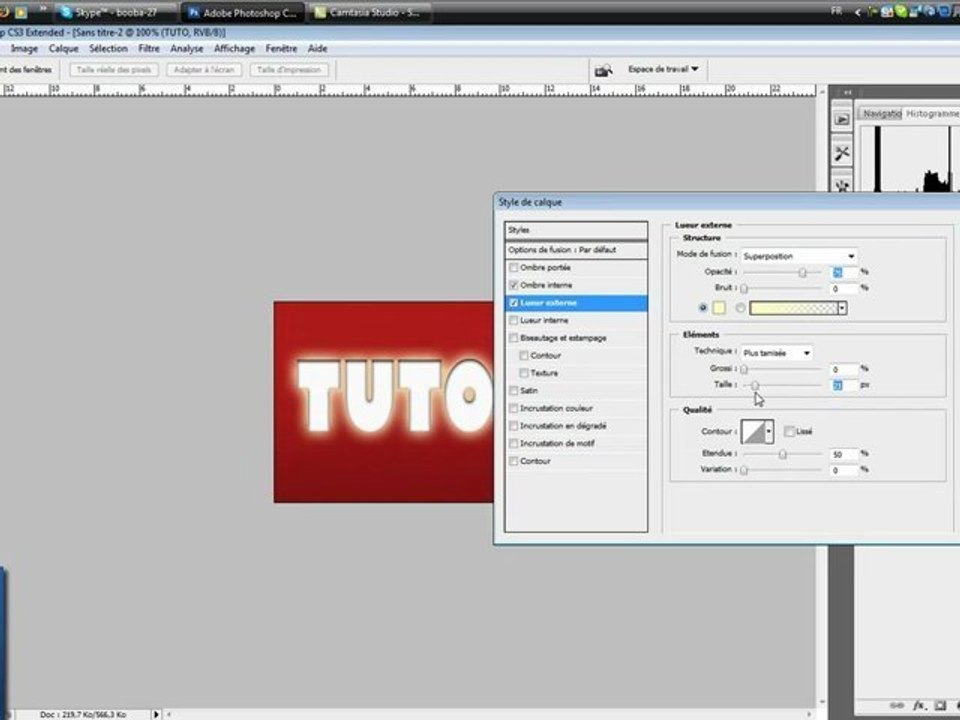Open the Tool Presets crossed-tools icon
This screenshot has height=720, width=960.
click(x=842, y=153)
